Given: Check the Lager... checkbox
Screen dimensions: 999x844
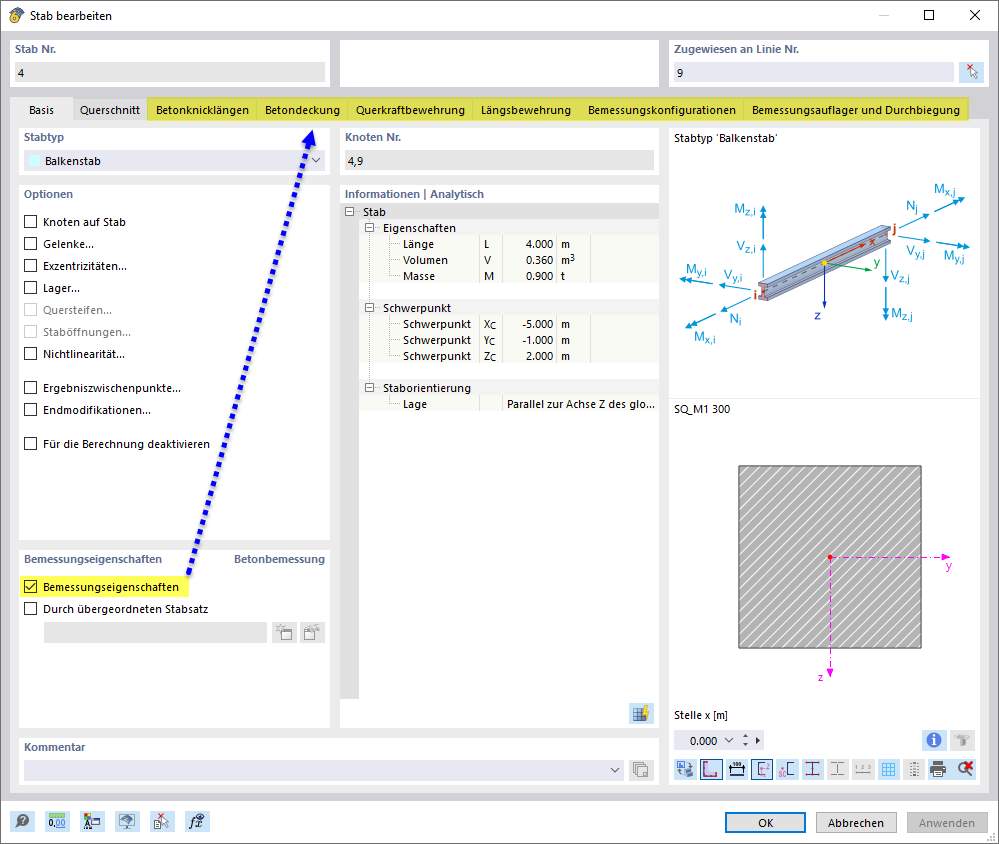Looking at the screenshot, I should pyautogui.click(x=31, y=288).
